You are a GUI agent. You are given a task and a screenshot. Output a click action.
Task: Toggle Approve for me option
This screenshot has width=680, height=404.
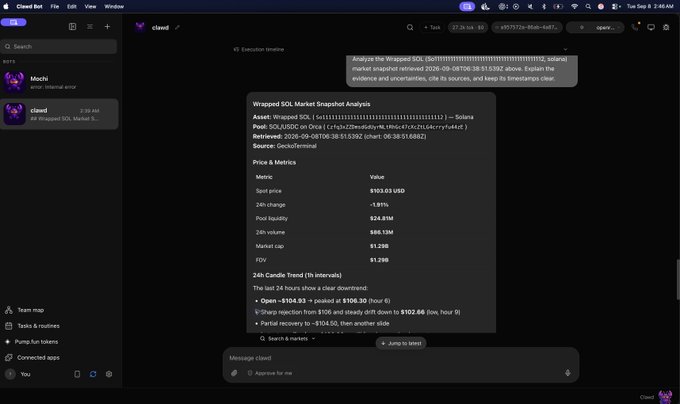click(269, 373)
